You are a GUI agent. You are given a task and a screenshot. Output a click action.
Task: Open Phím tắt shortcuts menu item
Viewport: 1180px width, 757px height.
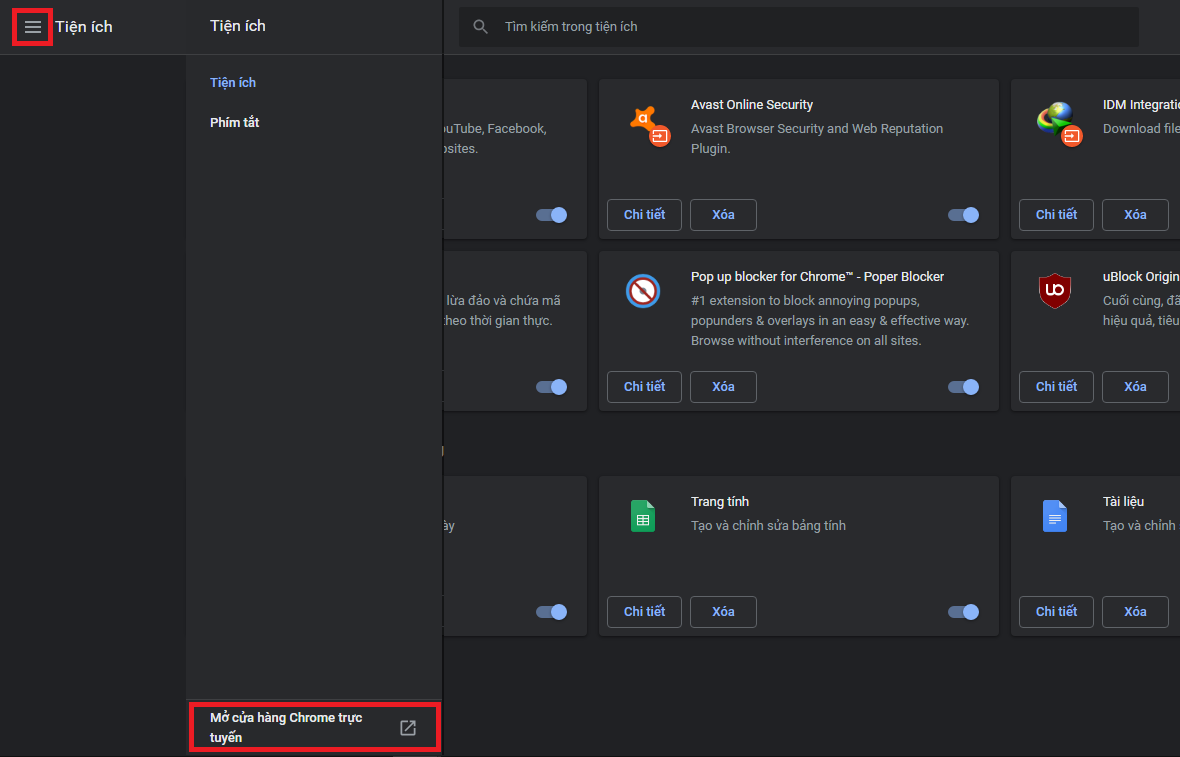(x=234, y=123)
